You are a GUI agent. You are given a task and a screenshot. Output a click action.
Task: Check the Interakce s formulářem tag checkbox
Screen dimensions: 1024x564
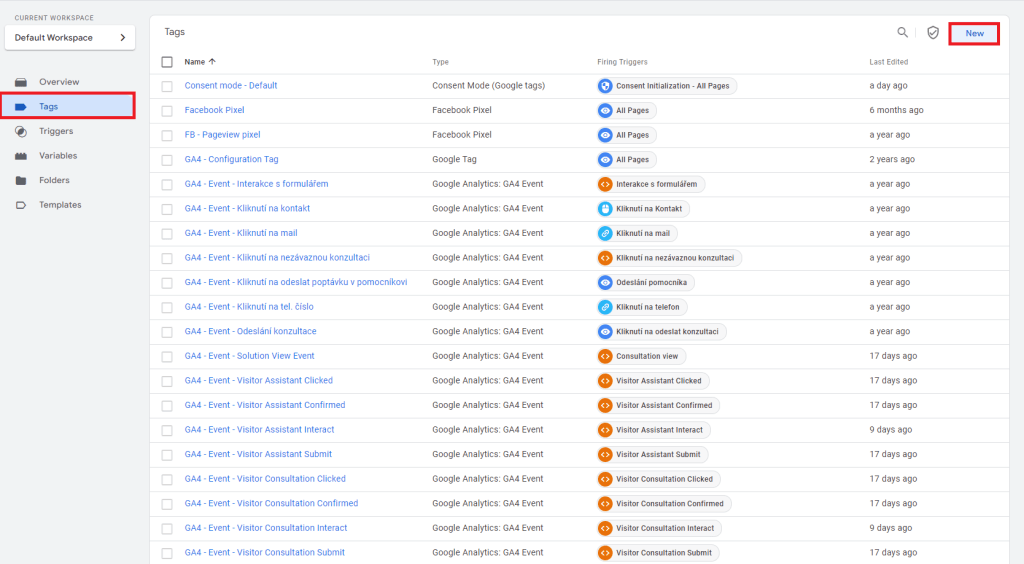(x=167, y=185)
